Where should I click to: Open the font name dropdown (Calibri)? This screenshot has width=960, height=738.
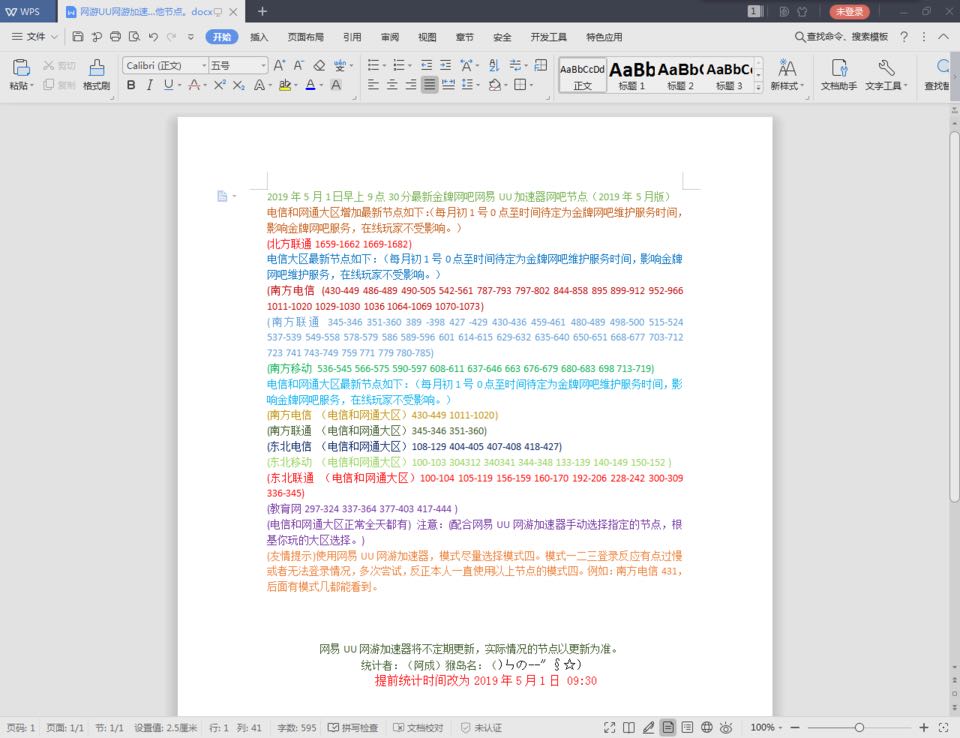(204, 66)
